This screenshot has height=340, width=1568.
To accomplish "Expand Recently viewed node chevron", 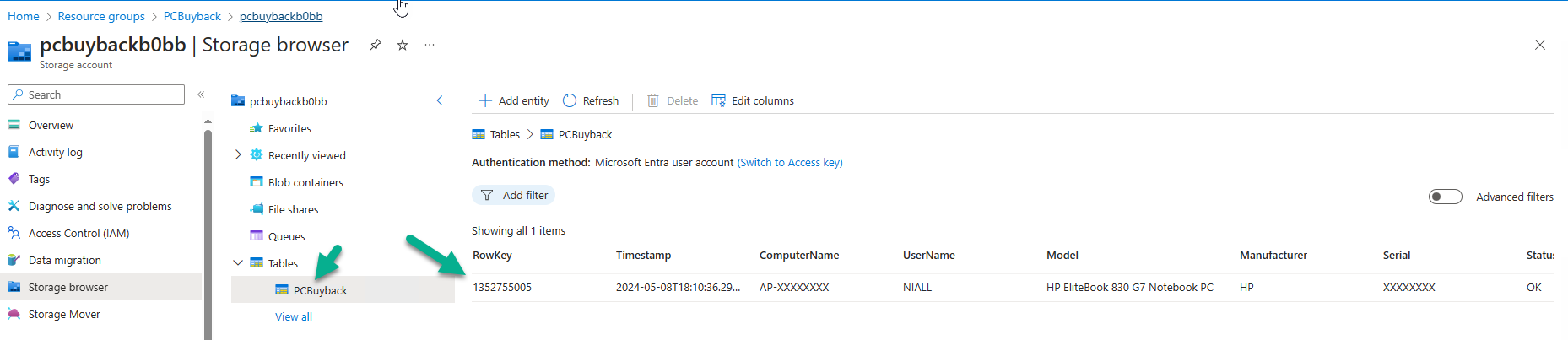I will (238, 155).
